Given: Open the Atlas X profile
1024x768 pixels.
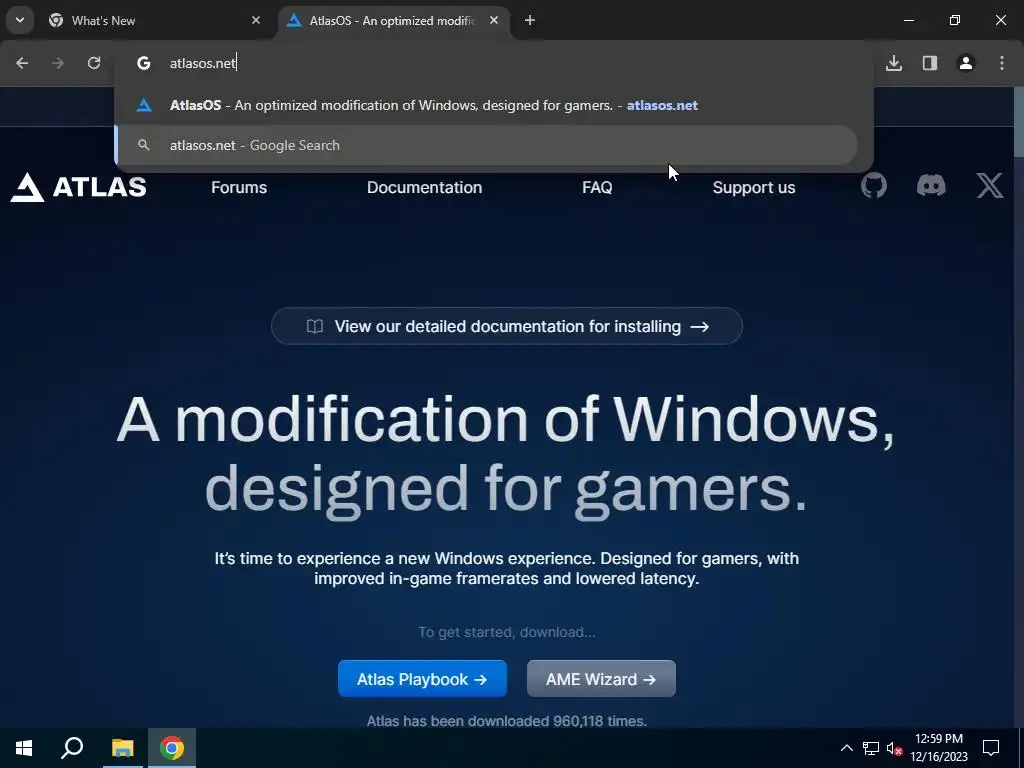Looking at the screenshot, I should (990, 186).
